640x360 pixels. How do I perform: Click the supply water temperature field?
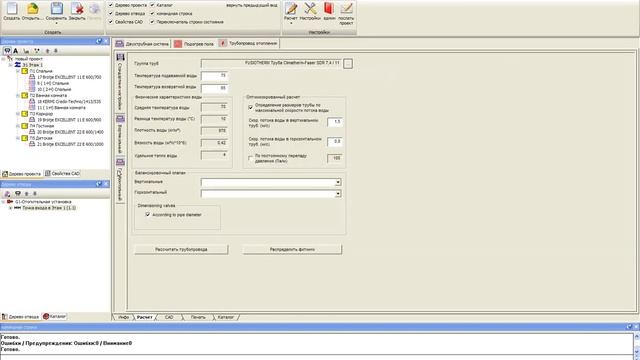pyautogui.click(x=214, y=76)
